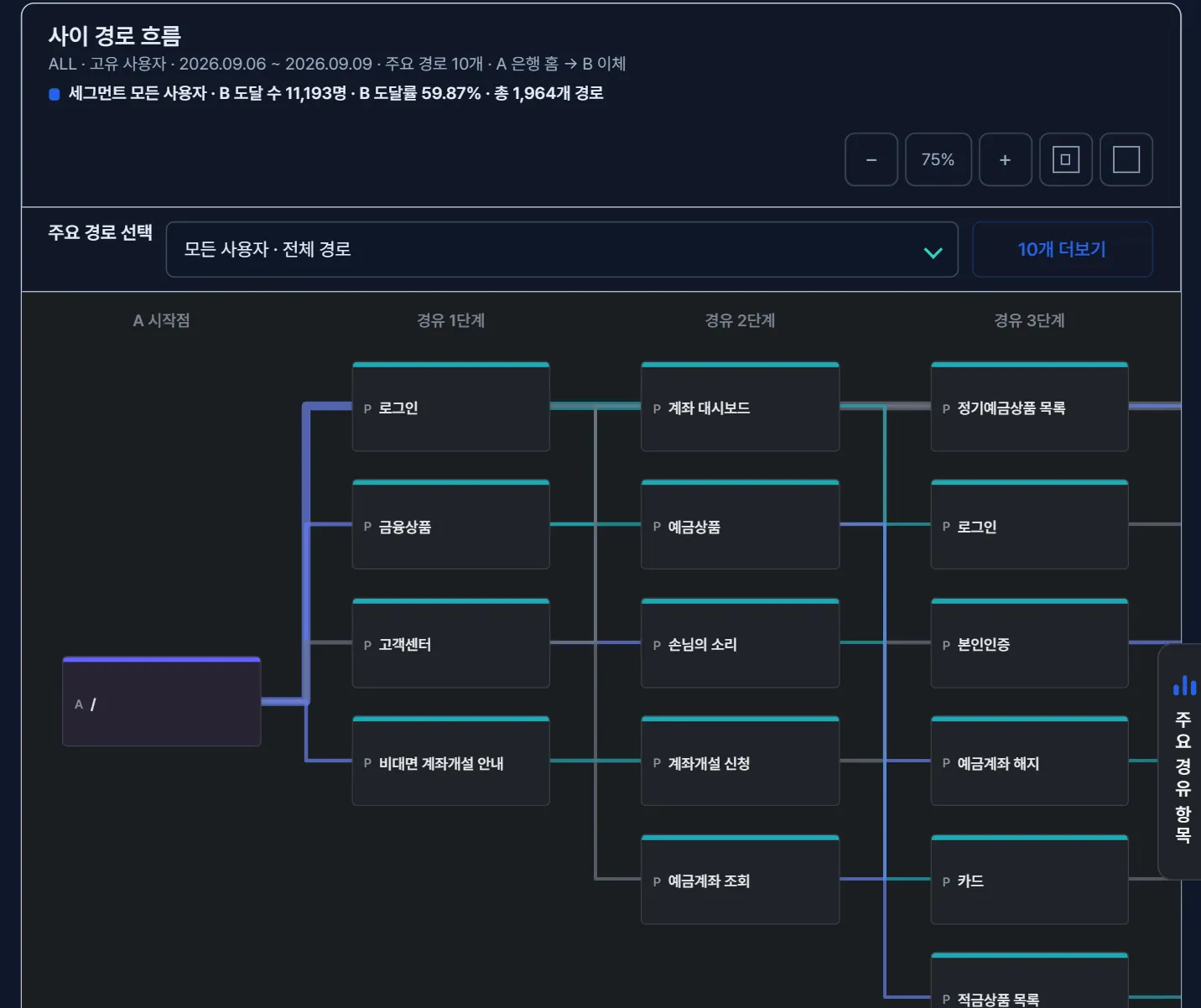Zoom out with the minus button
This screenshot has height=1008, width=1201.
point(871,159)
